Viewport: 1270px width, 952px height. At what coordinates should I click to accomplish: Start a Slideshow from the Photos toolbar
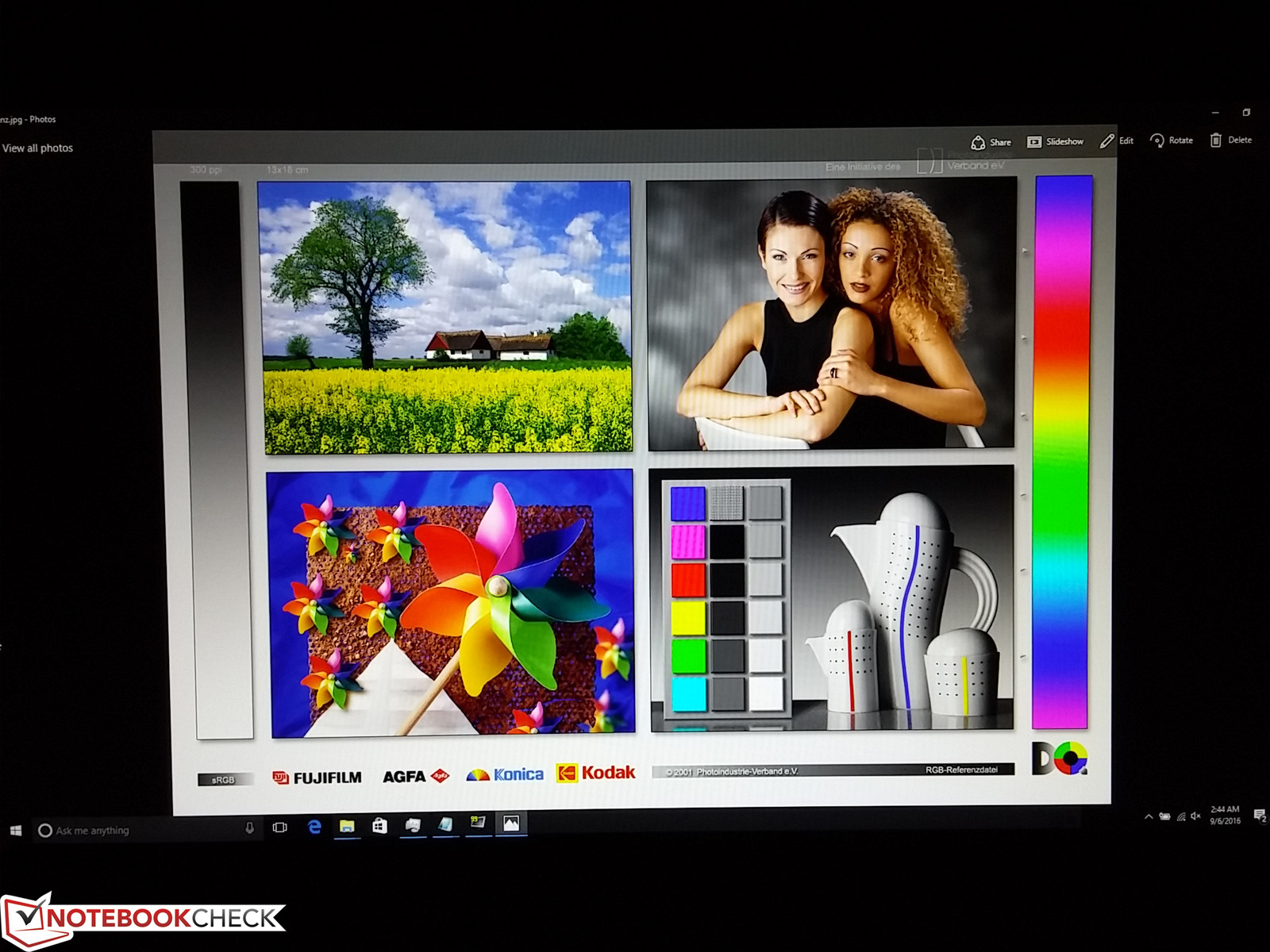(1055, 141)
